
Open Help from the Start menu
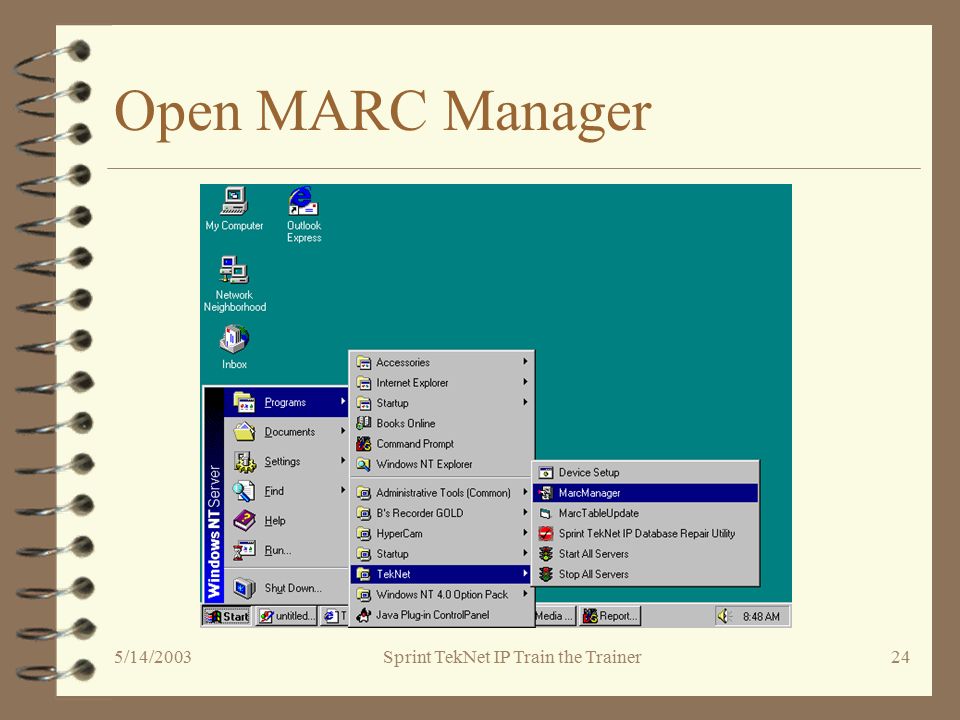click(x=286, y=520)
